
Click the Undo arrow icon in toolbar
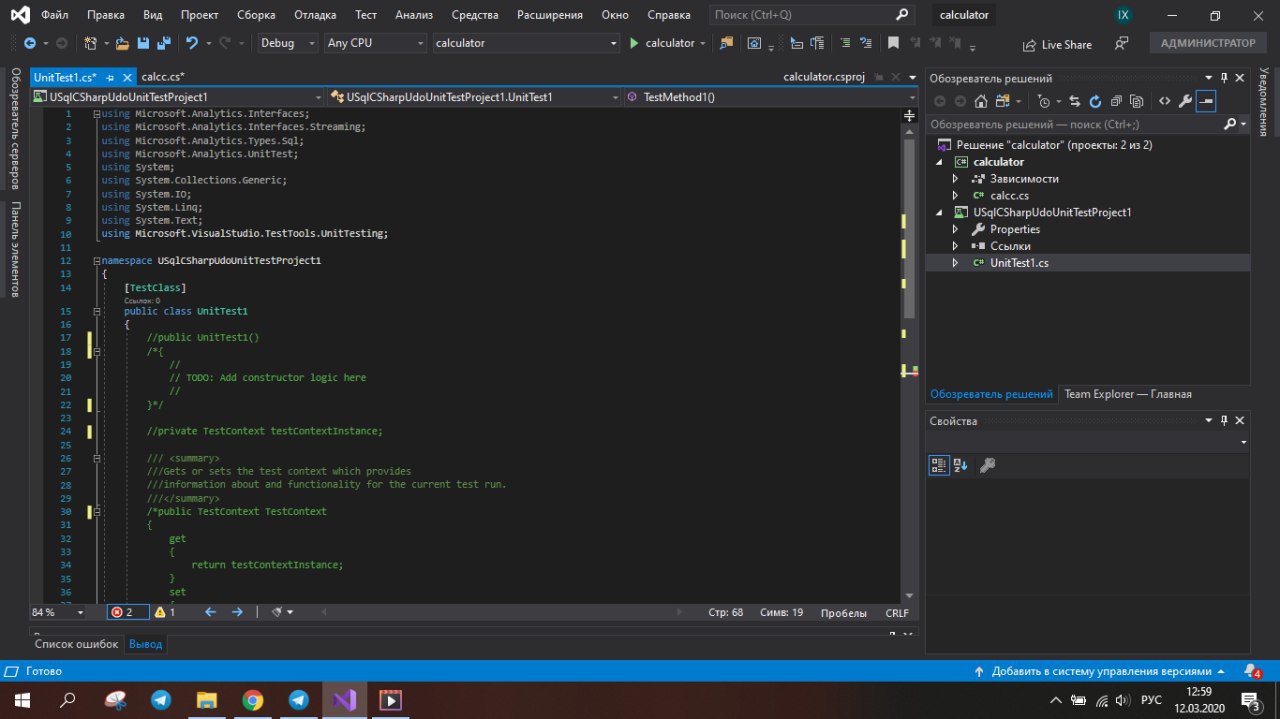192,44
